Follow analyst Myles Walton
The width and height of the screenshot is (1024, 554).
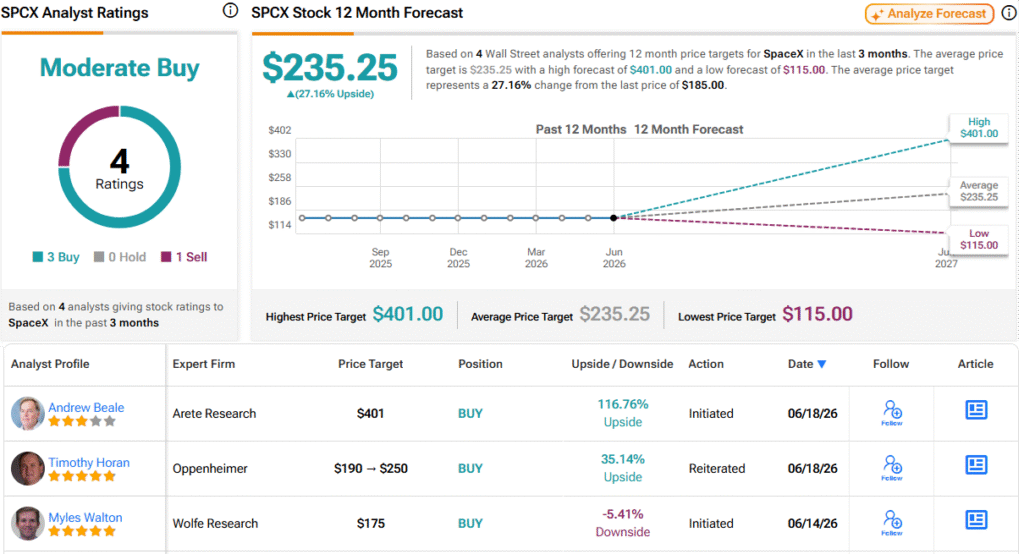pyautogui.click(x=892, y=523)
